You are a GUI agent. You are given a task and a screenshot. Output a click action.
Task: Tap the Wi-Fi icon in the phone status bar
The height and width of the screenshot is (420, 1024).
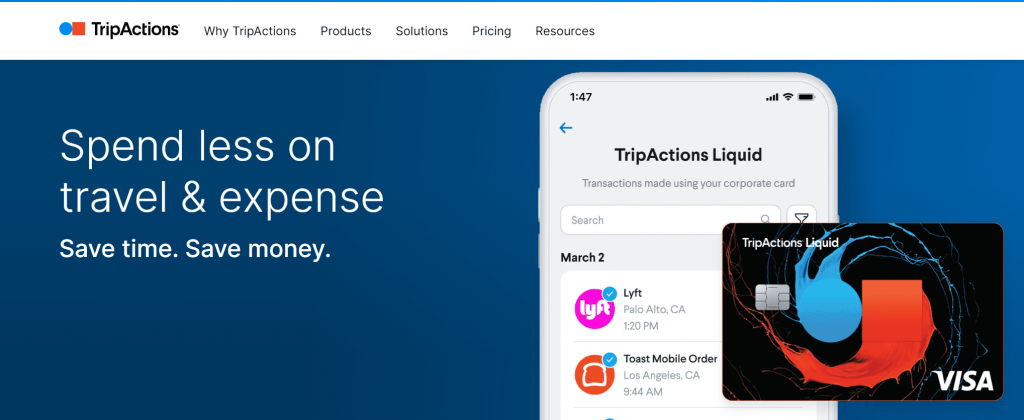click(x=788, y=97)
